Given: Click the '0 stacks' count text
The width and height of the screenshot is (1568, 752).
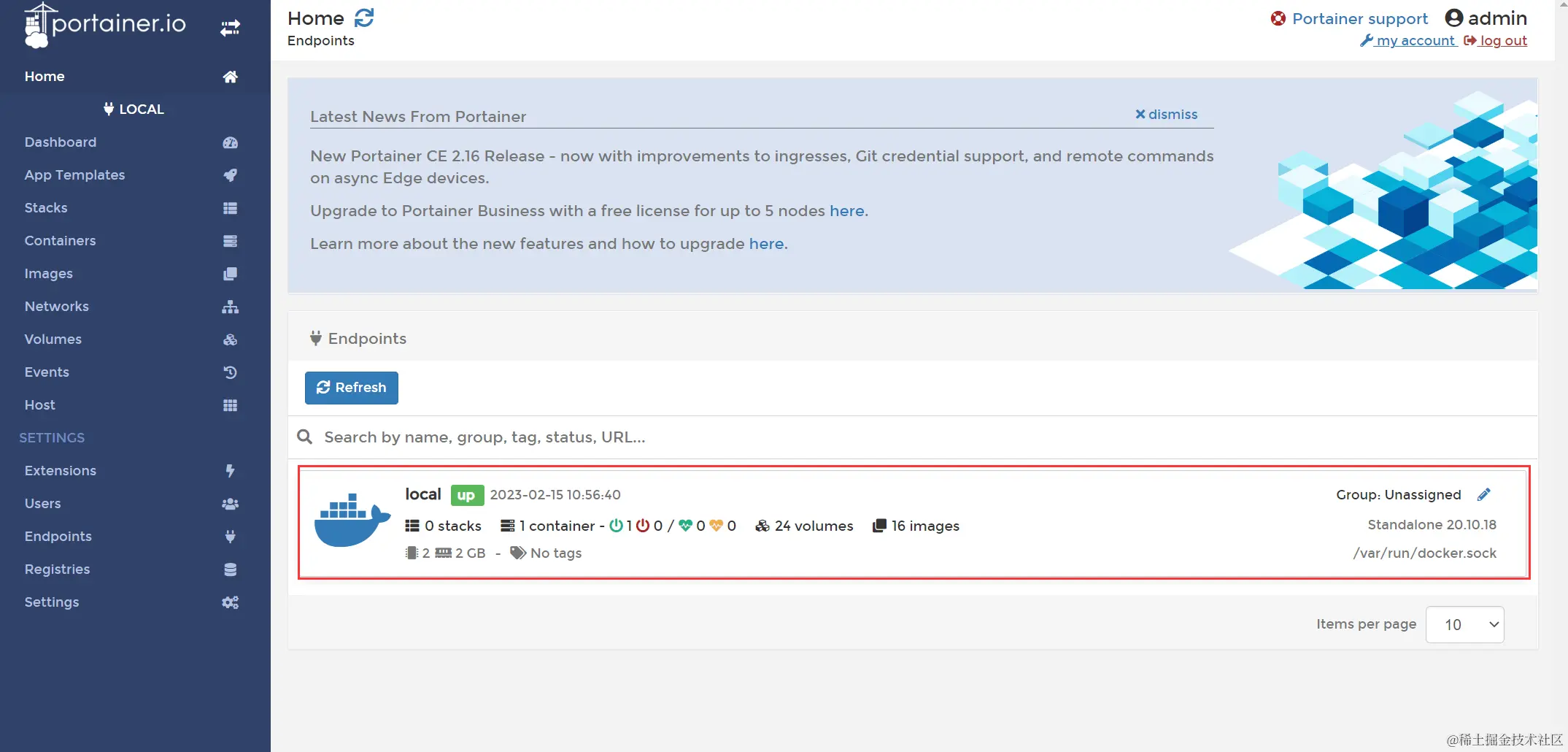Looking at the screenshot, I should click(452, 526).
